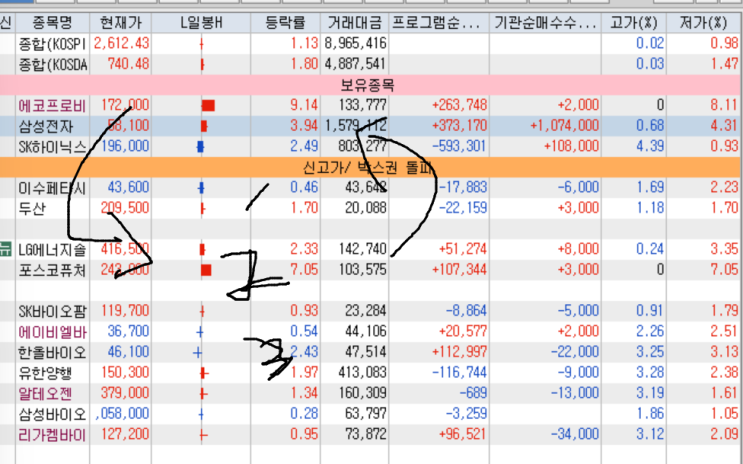Click 에코프로비 program net value +263,748

459,105
